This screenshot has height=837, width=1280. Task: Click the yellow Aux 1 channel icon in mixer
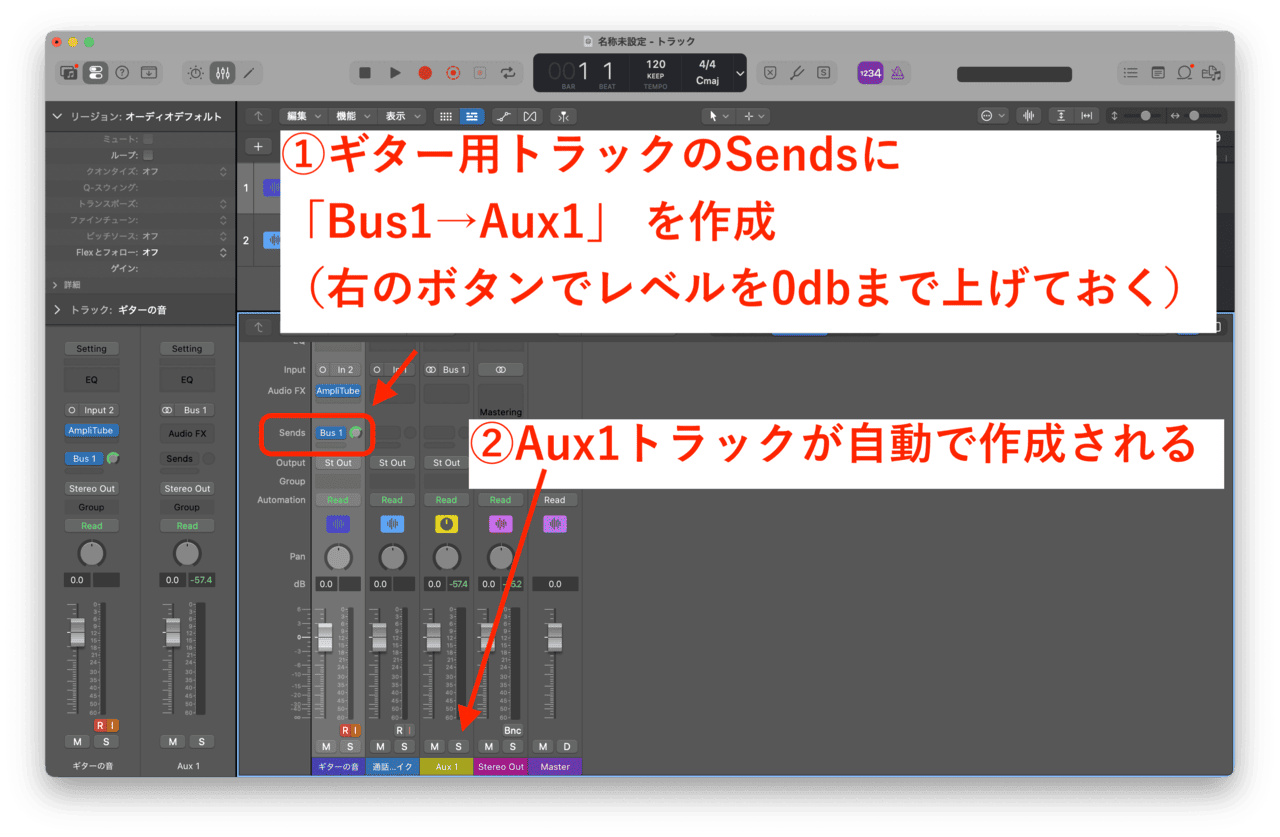446,524
